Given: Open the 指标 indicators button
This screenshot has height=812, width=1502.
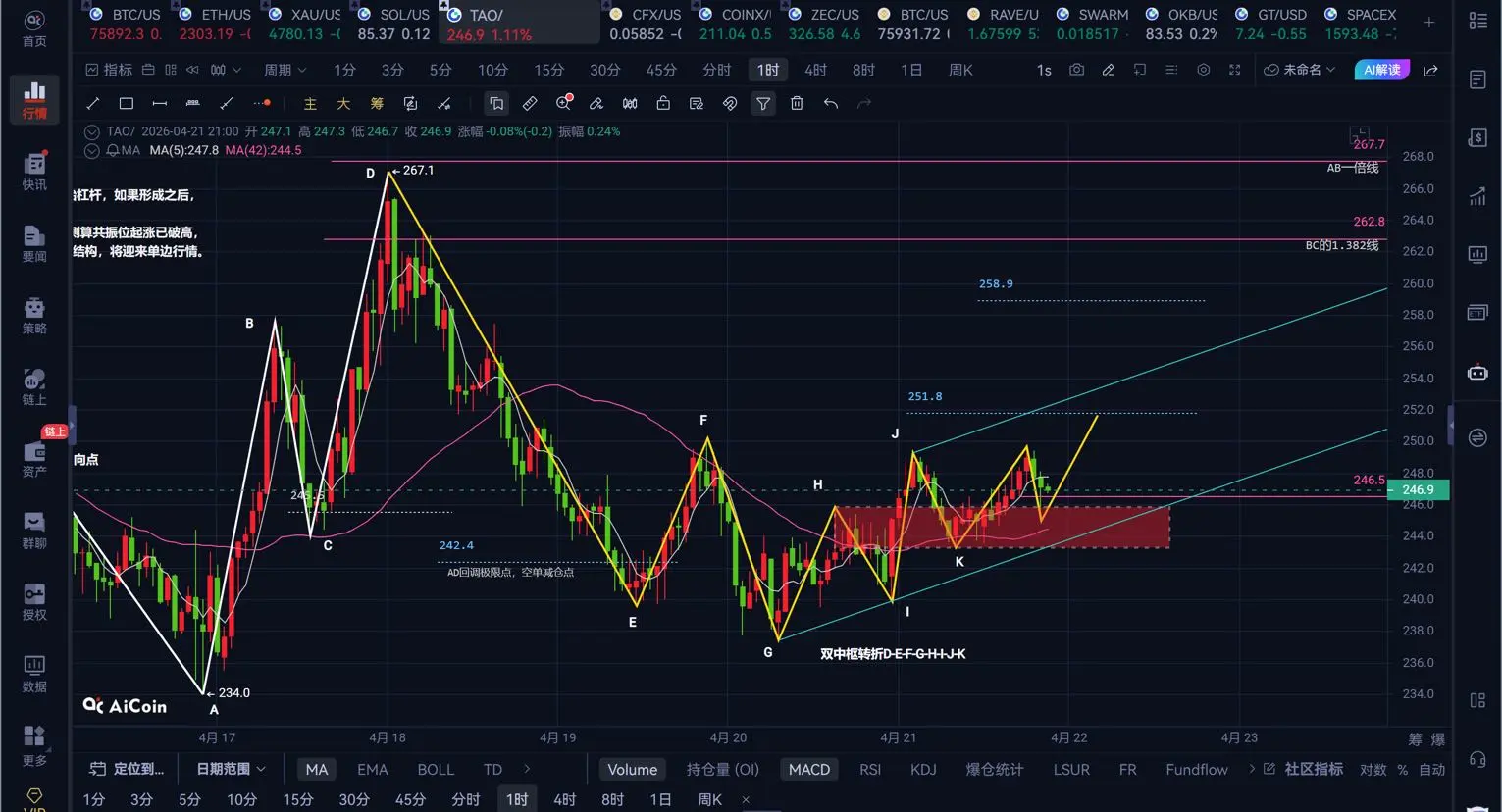Looking at the screenshot, I should pyautogui.click(x=109, y=70).
